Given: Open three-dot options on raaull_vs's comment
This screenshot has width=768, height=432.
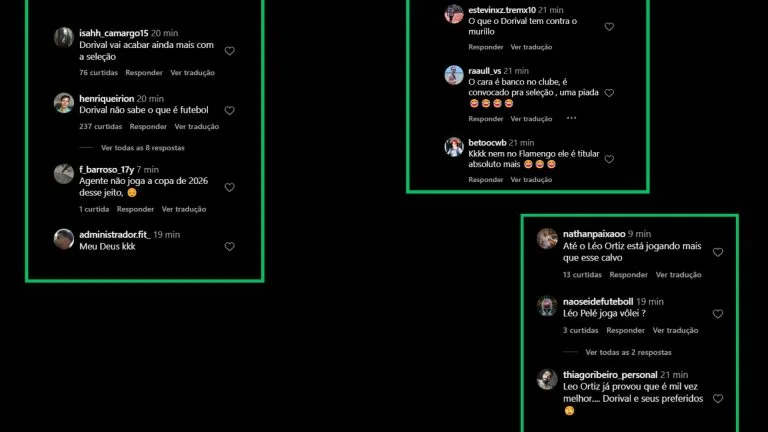Looking at the screenshot, I should coord(572,118).
